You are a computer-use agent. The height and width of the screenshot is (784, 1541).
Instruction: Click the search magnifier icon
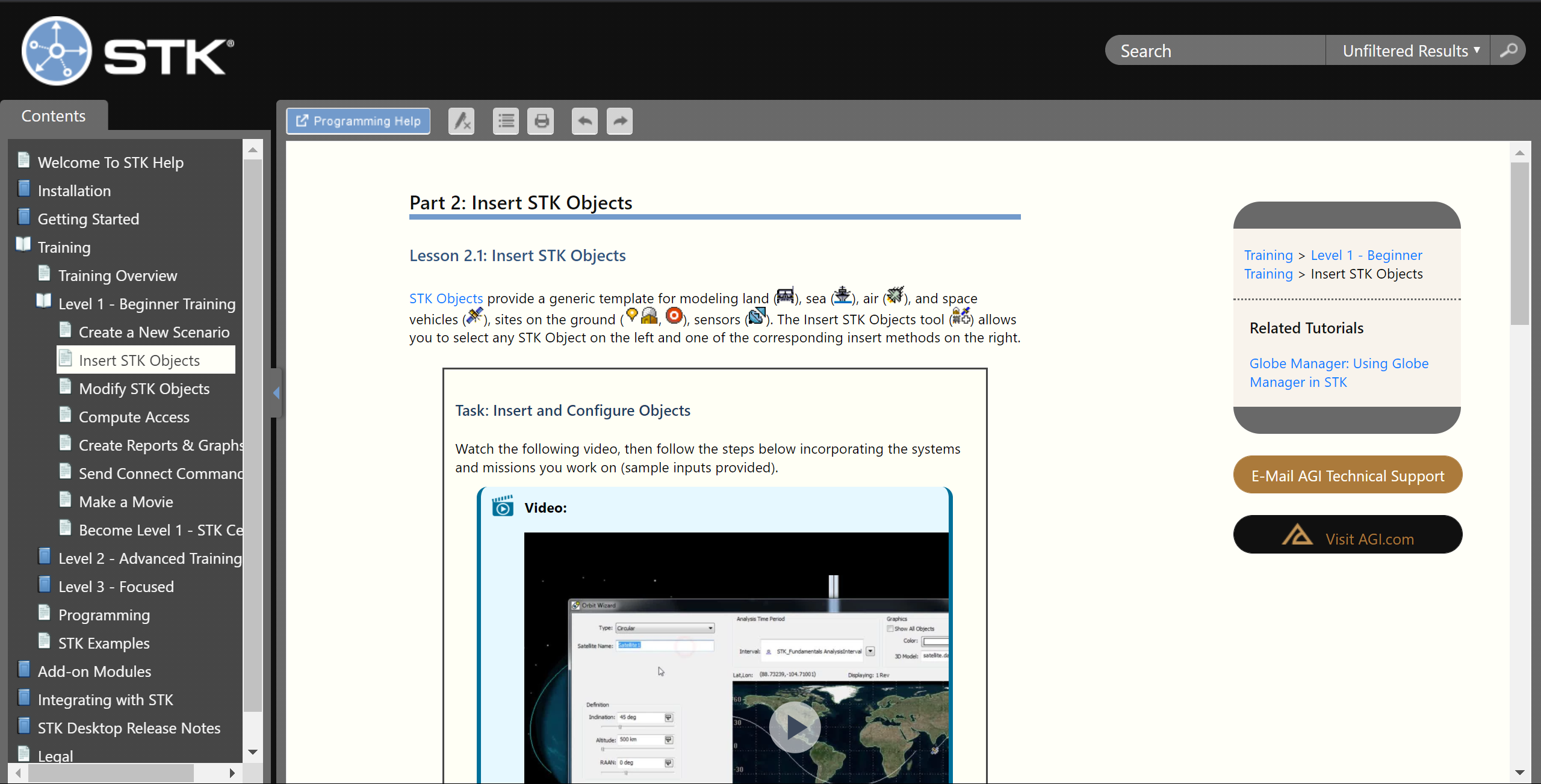point(1508,51)
